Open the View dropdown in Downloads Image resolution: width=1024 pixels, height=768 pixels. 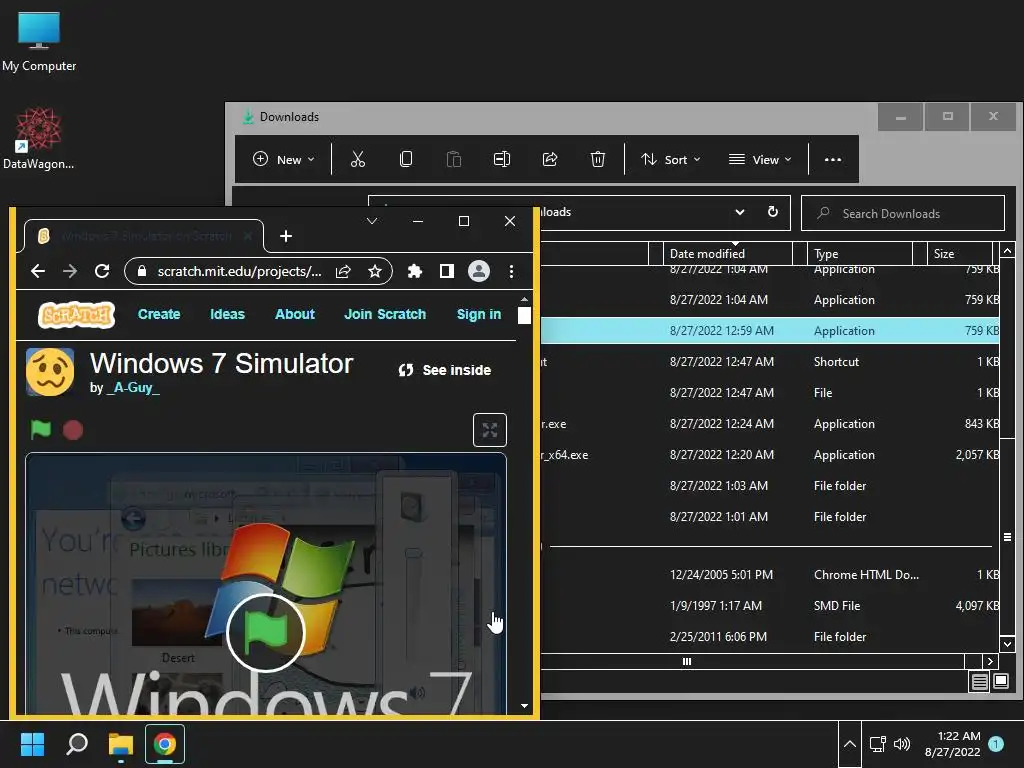pos(760,159)
